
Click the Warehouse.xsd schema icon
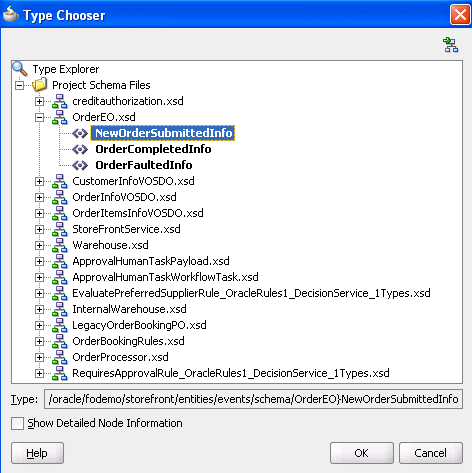pos(60,245)
